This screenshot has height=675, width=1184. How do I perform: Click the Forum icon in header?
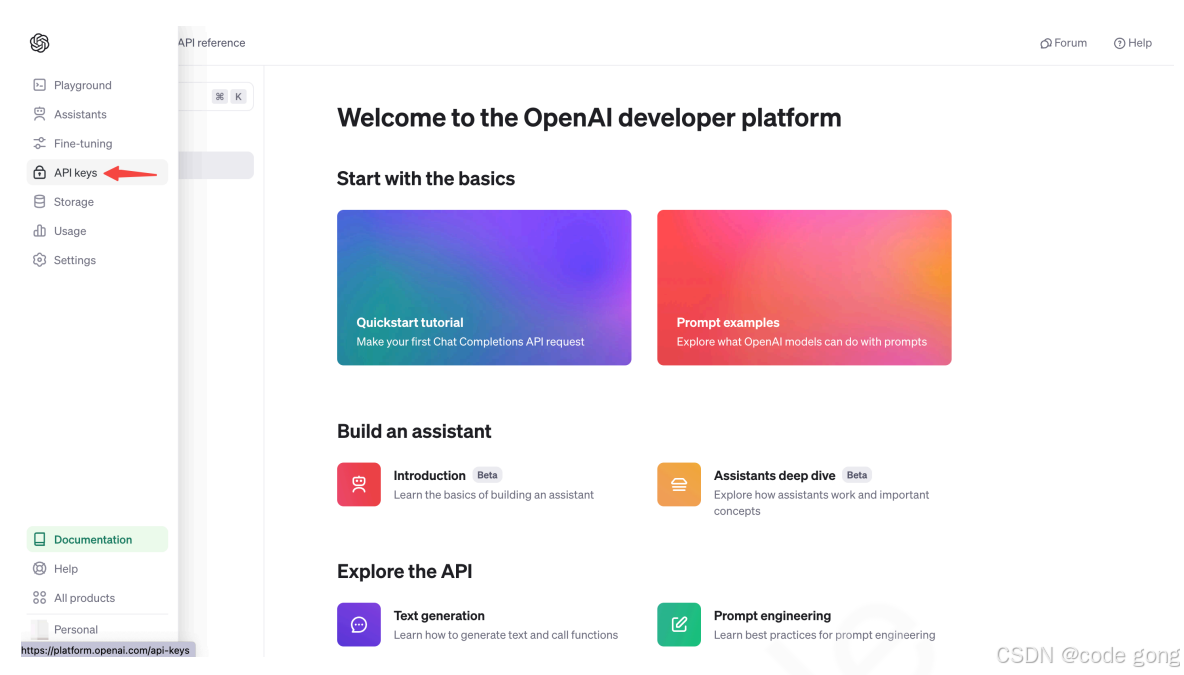click(x=1046, y=43)
